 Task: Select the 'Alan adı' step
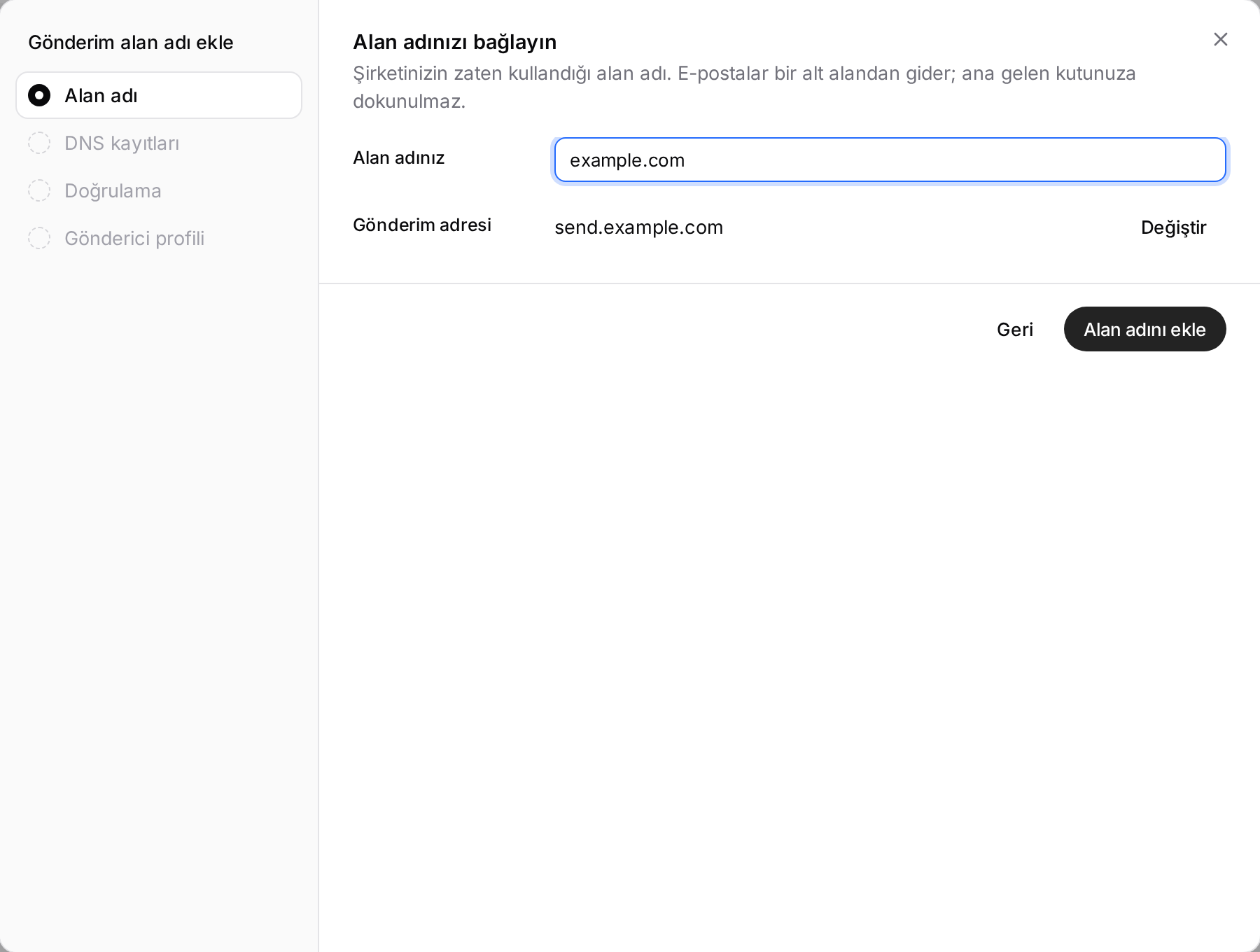click(159, 95)
